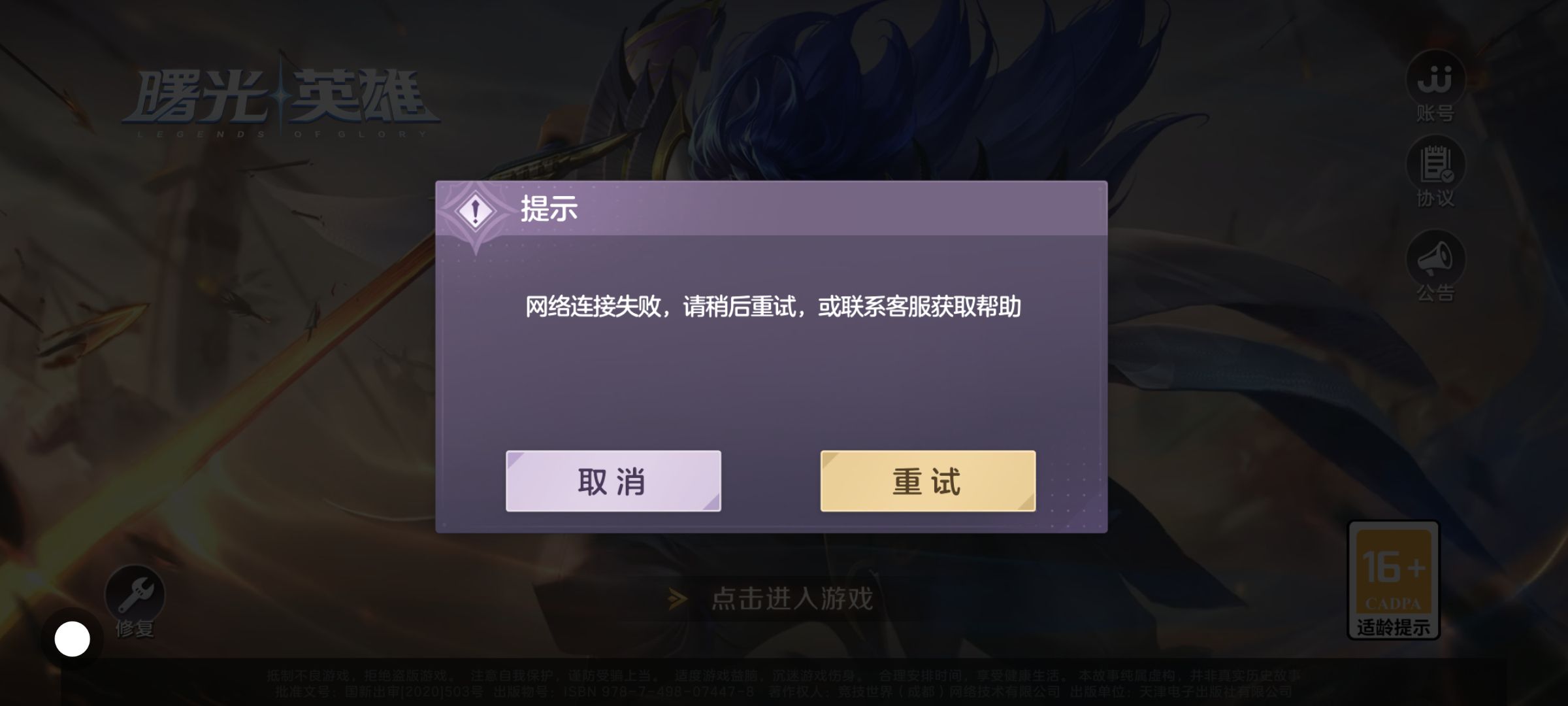Tap the 适龄提示 label under the rating
Viewport: 1568px width, 706px height.
(x=1394, y=627)
